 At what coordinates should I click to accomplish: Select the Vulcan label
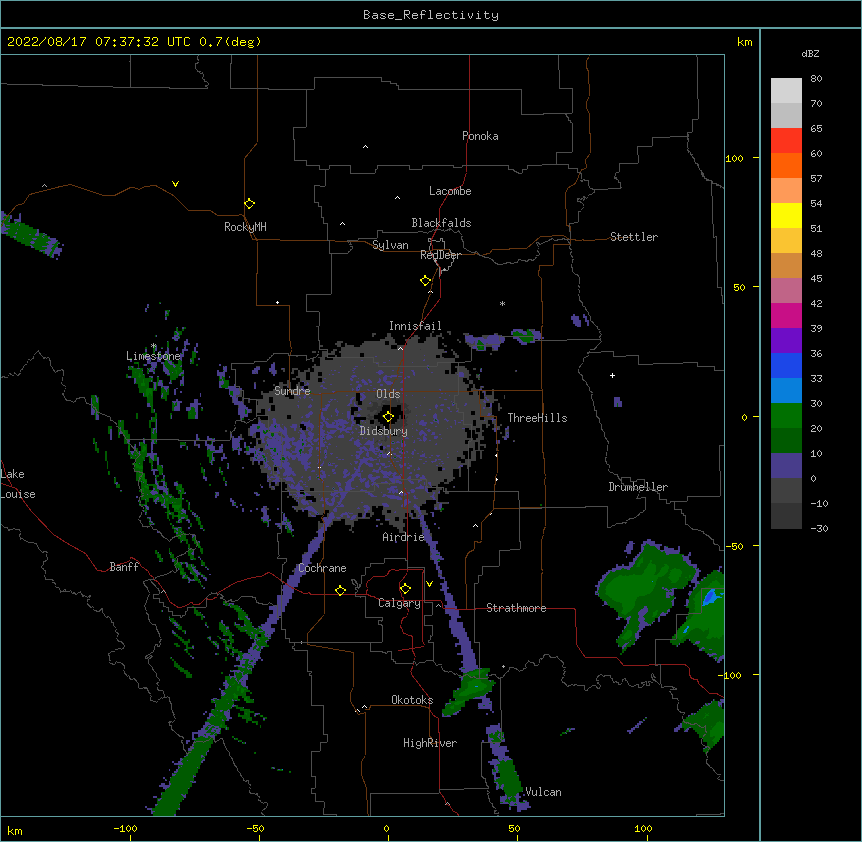tap(543, 792)
